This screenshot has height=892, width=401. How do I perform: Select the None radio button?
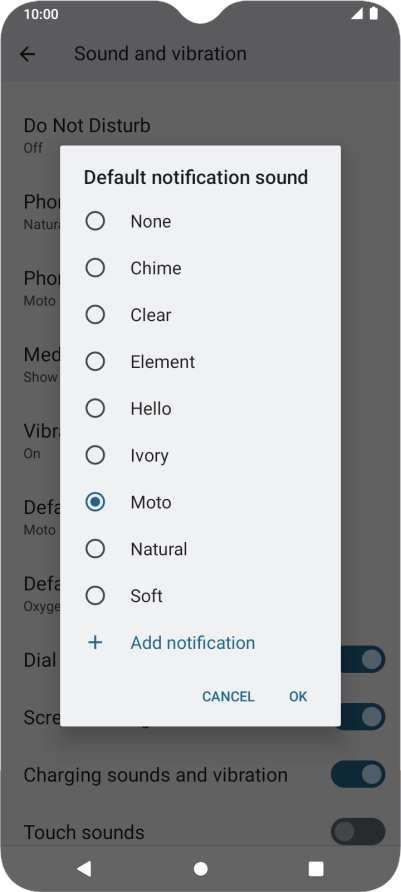coord(95,221)
